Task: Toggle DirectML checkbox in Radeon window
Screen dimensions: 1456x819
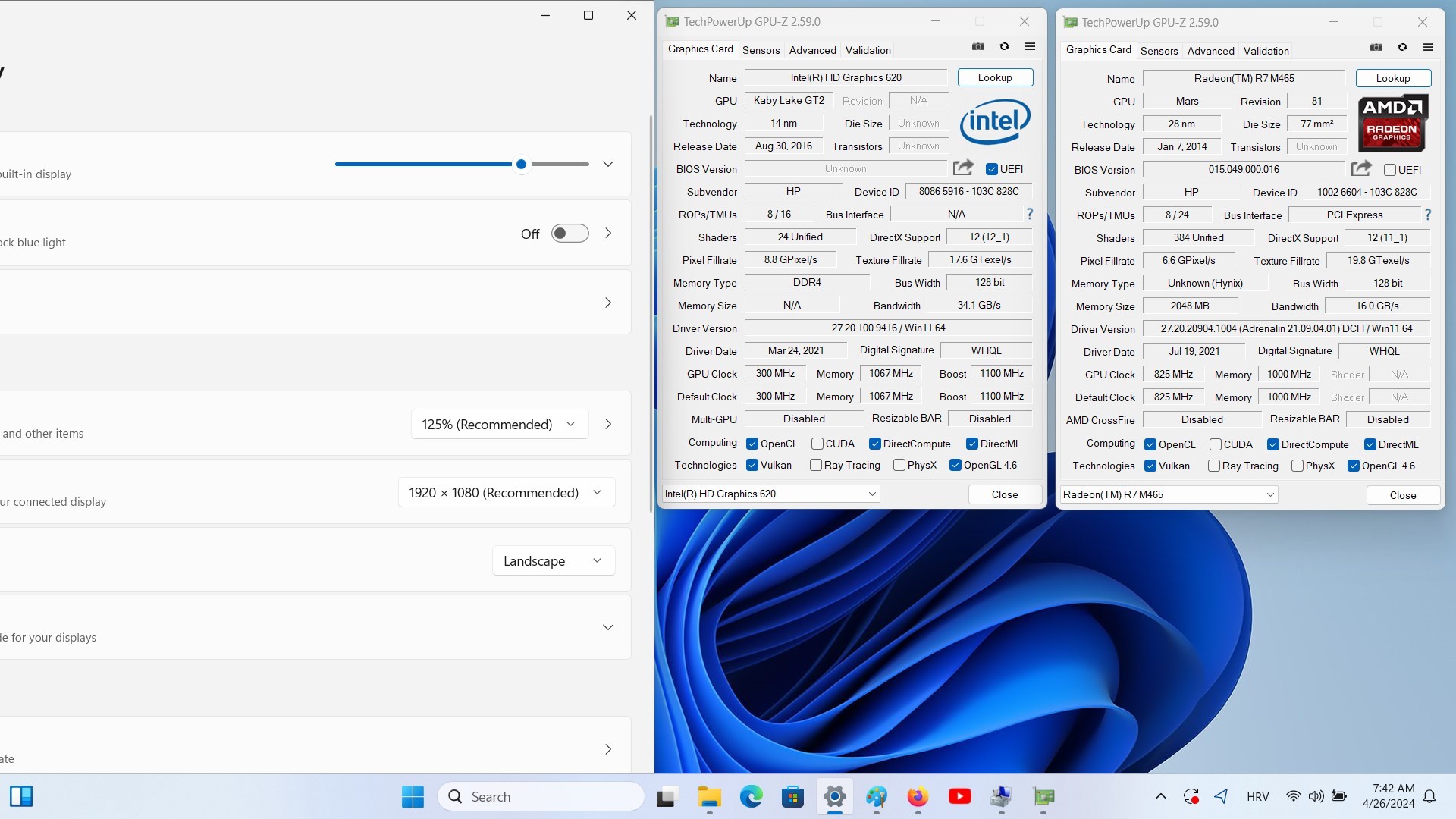Action: pos(1370,444)
